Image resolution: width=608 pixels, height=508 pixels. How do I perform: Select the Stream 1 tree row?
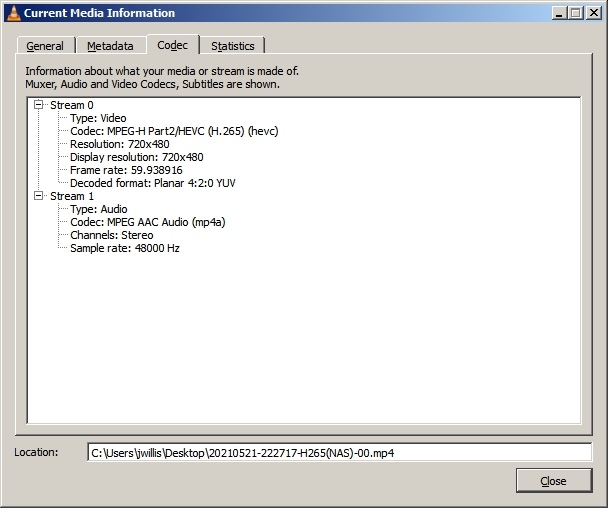[72, 196]
